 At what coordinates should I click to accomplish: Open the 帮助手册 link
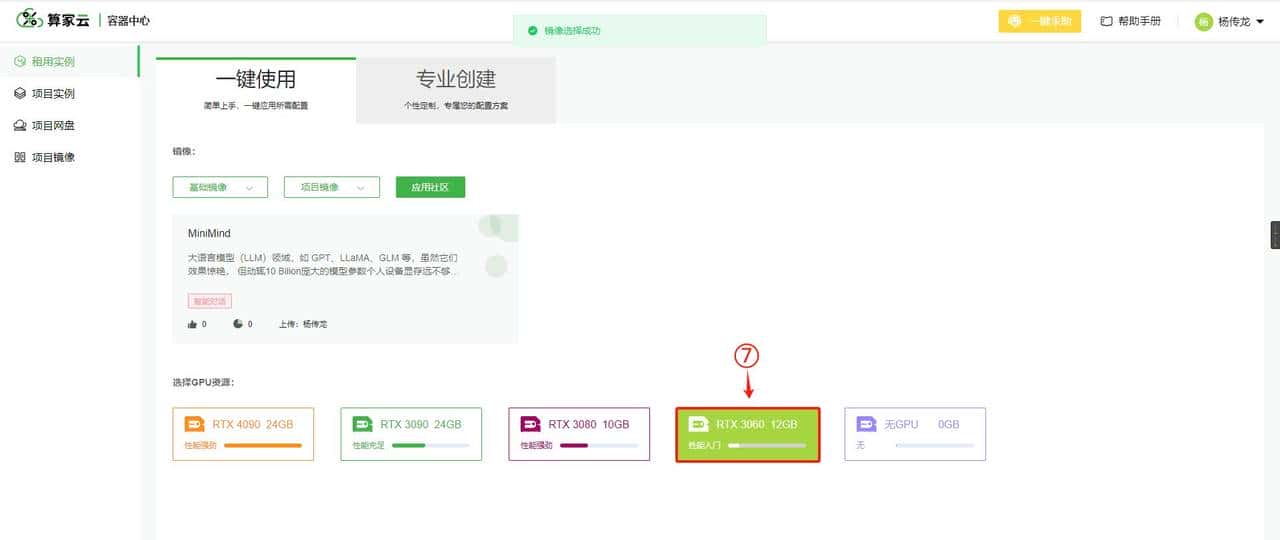1131,21
